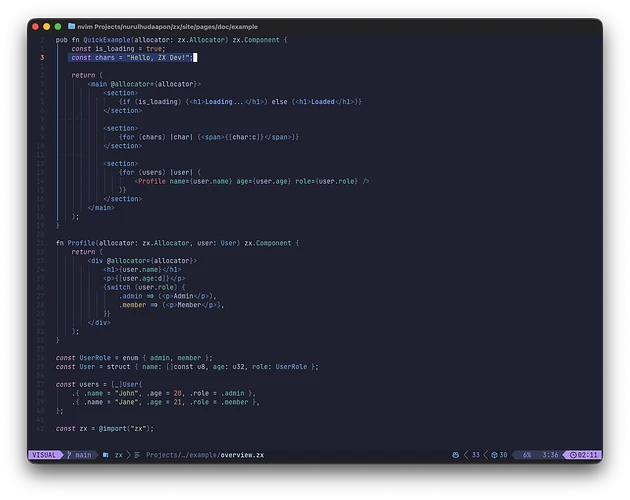Click the folder icon beside zx in statusline

point(103,454)
